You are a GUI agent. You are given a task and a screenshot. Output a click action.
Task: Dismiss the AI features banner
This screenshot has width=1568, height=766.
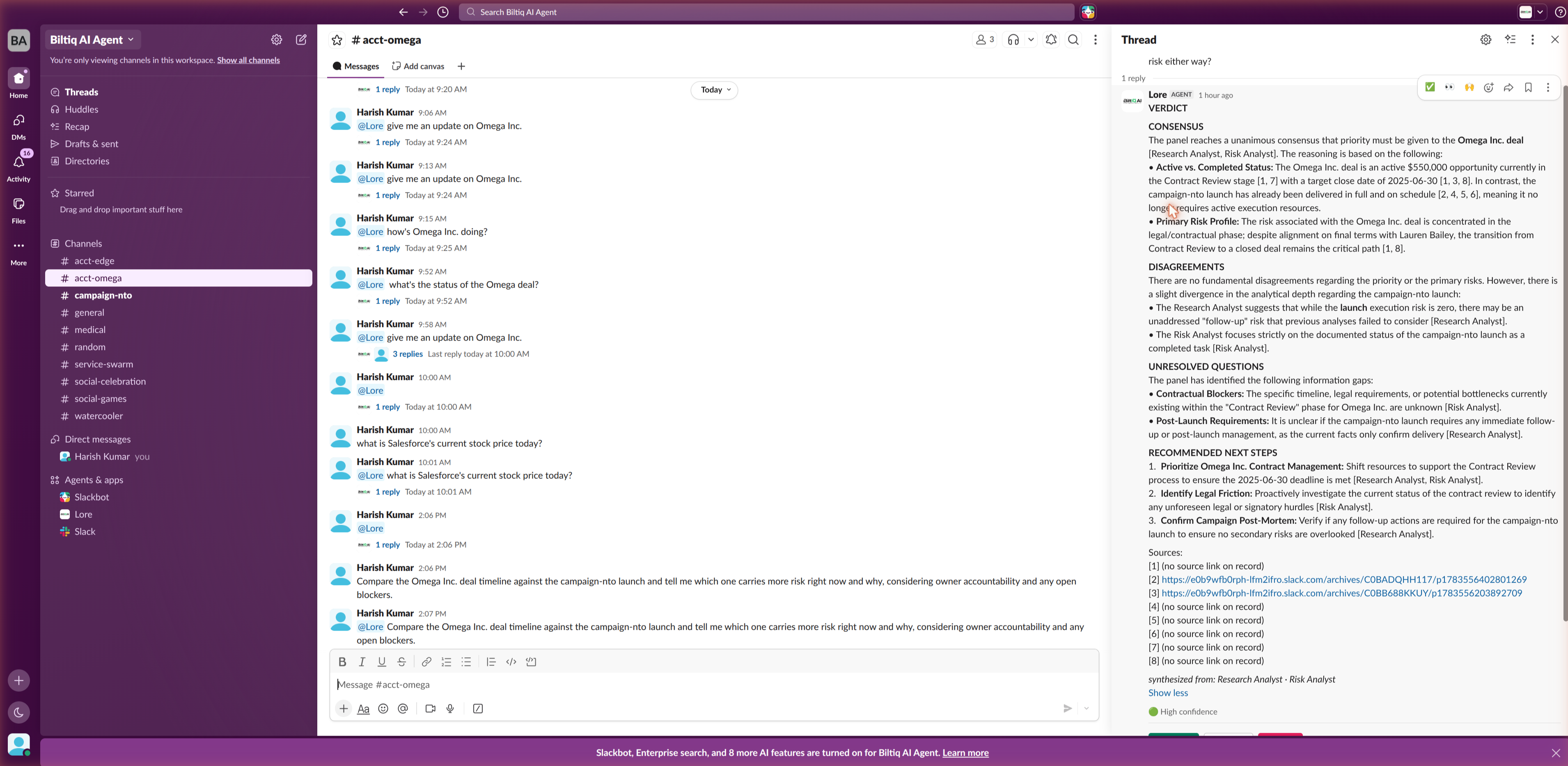pyautogui.click(x=1556, y=753)
